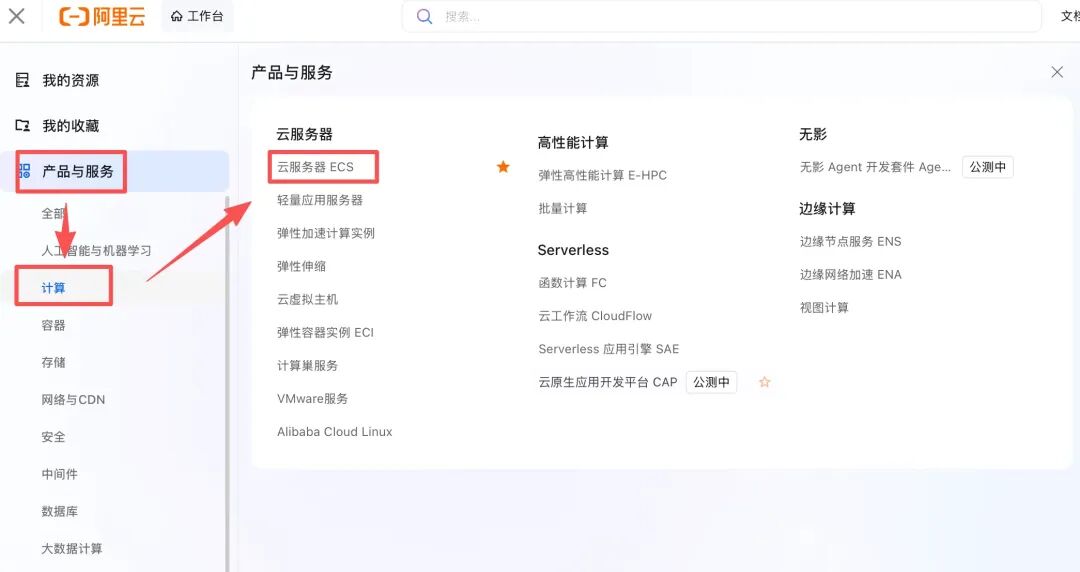The height and width of the screenshot is (572, 1080).
Task: Open 无影 Agent 开发套件
Action: [x=875, y=167]
